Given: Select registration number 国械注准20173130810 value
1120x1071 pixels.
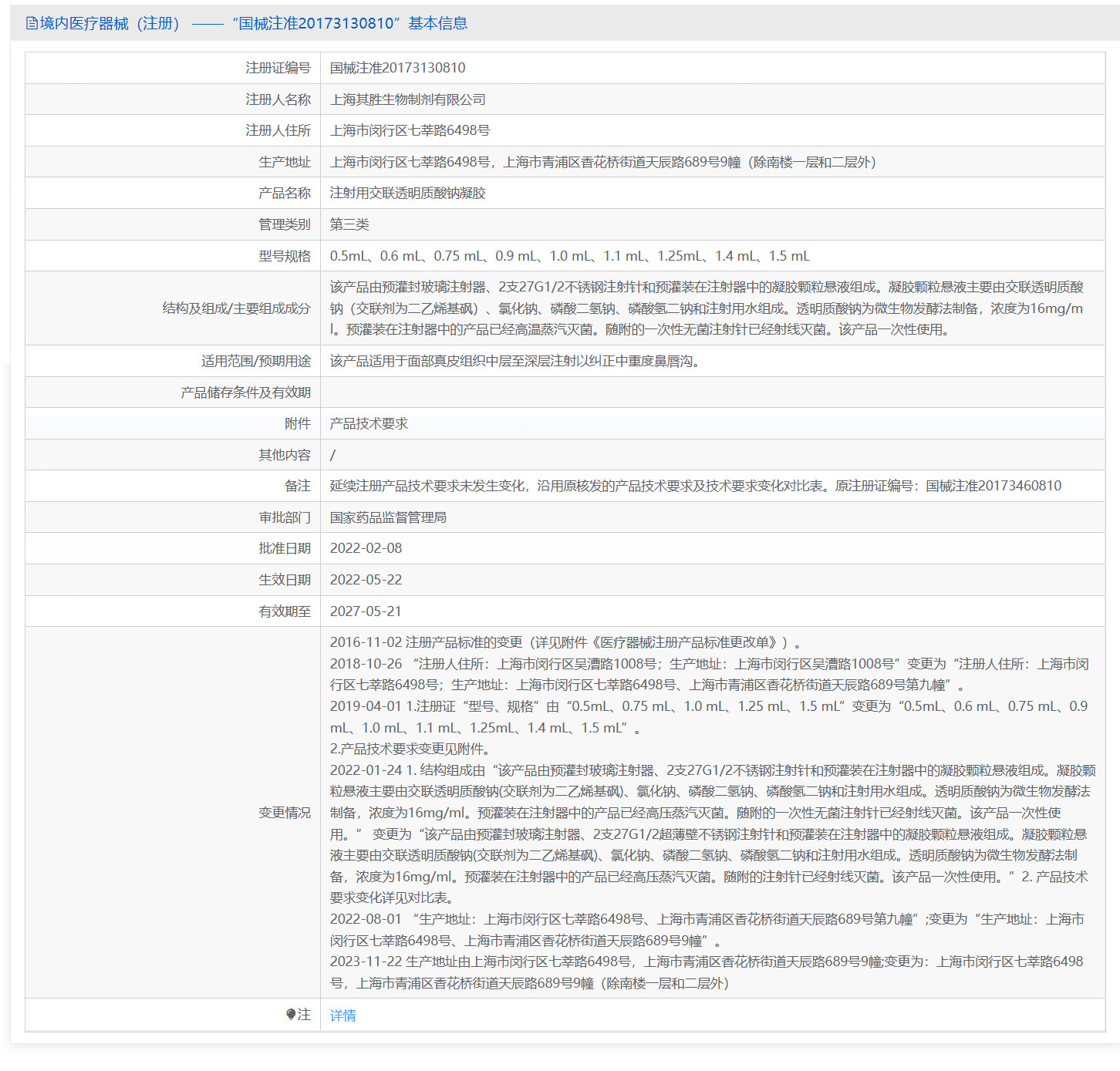Looking at the screenshot, I should coord(398,68).
